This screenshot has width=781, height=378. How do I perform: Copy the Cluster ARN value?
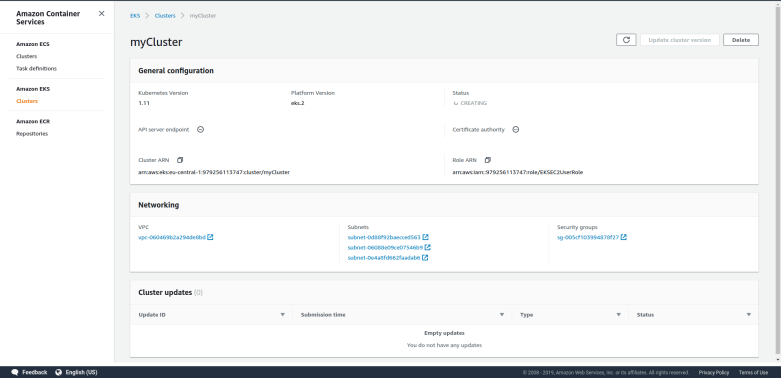180,160
